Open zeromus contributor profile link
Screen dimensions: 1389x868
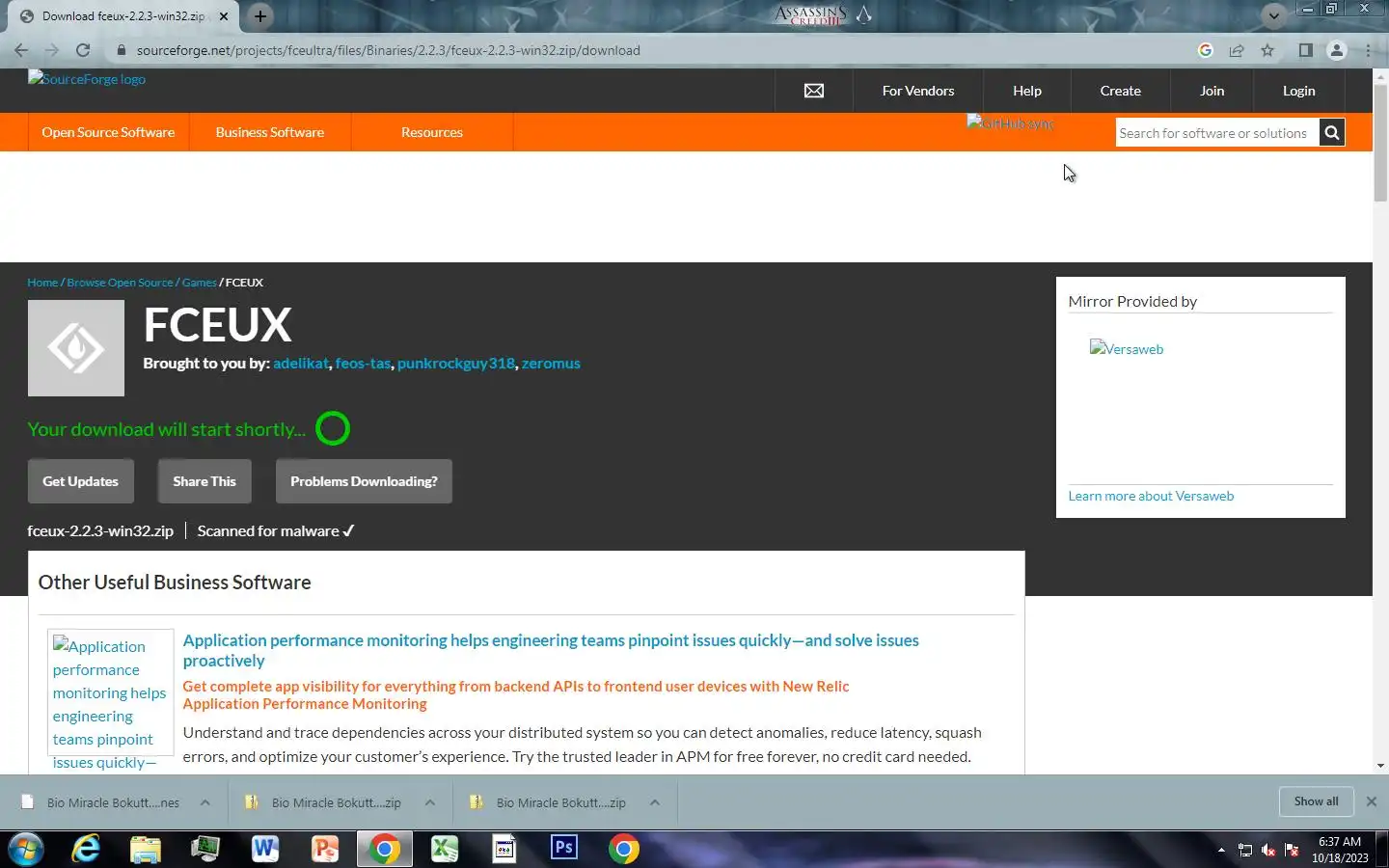(x=551, y=364)
